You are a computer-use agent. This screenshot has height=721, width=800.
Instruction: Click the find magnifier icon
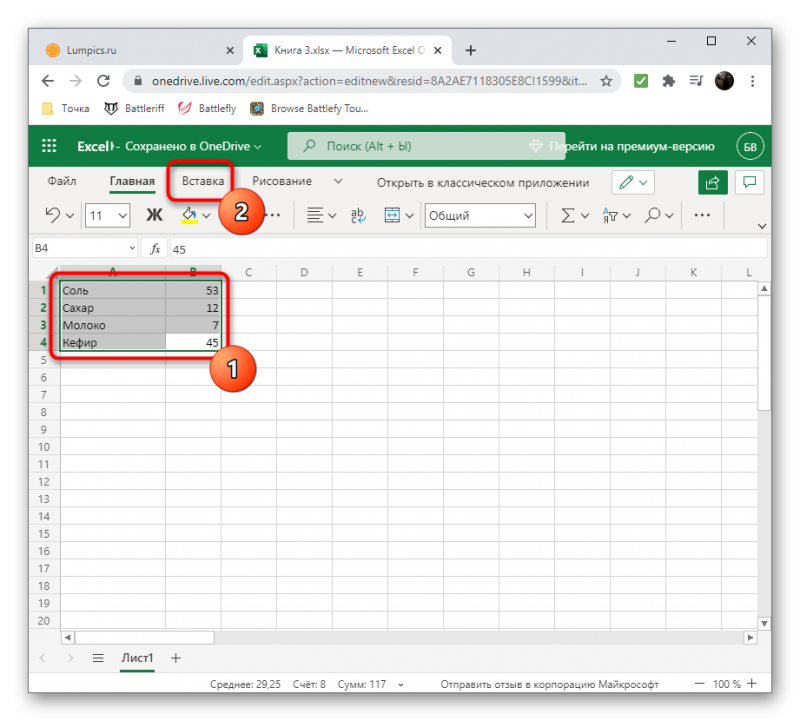pyautogui.click(x=652, y=215)
